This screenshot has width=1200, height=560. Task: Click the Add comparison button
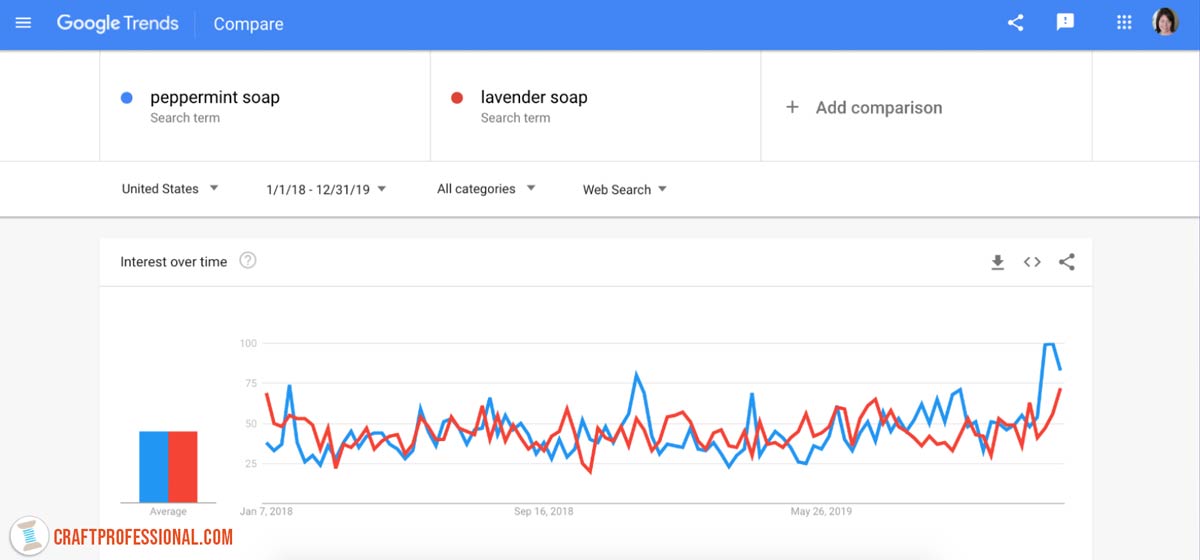click(865, 107)
